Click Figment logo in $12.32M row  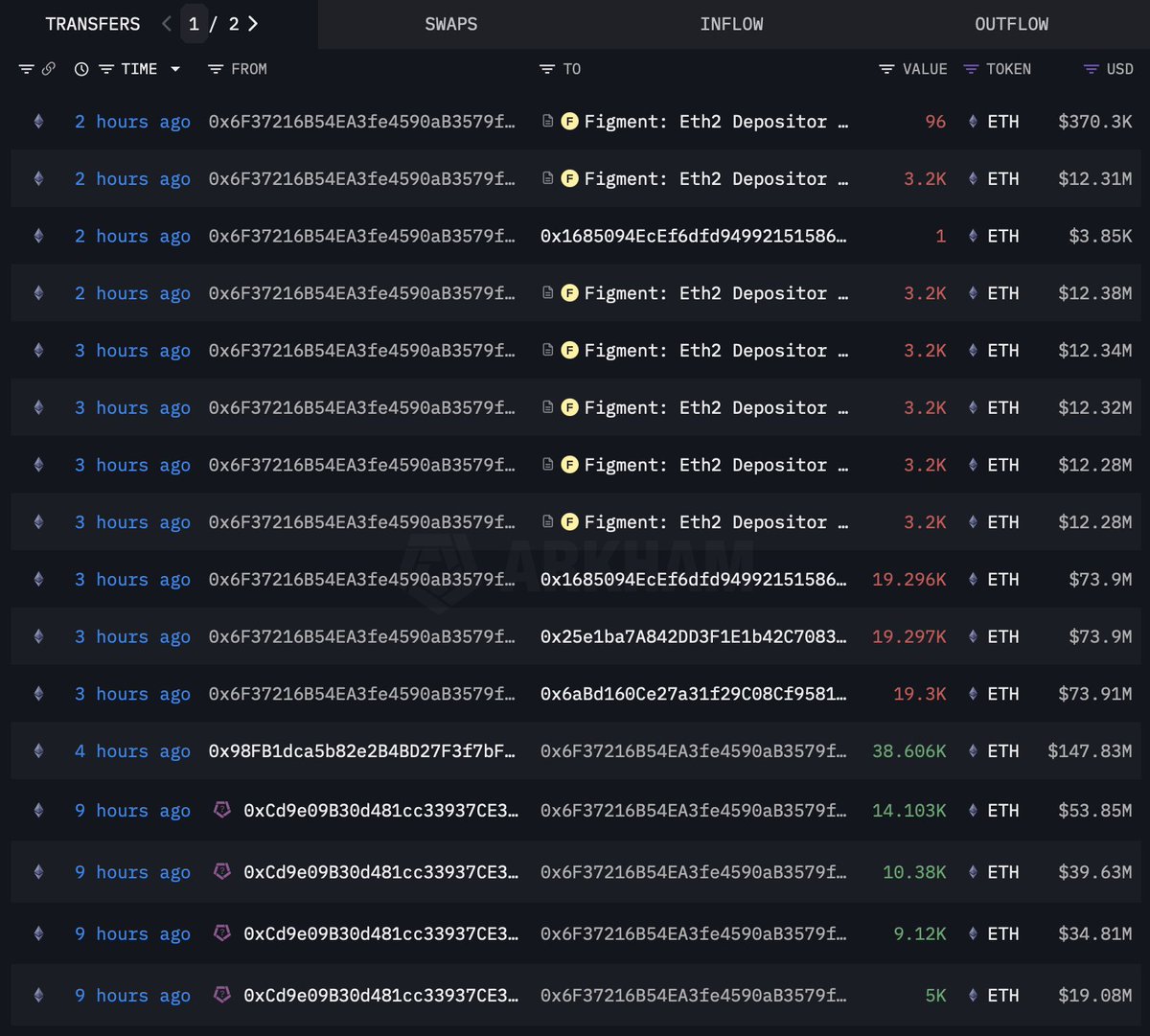[569, 408]
